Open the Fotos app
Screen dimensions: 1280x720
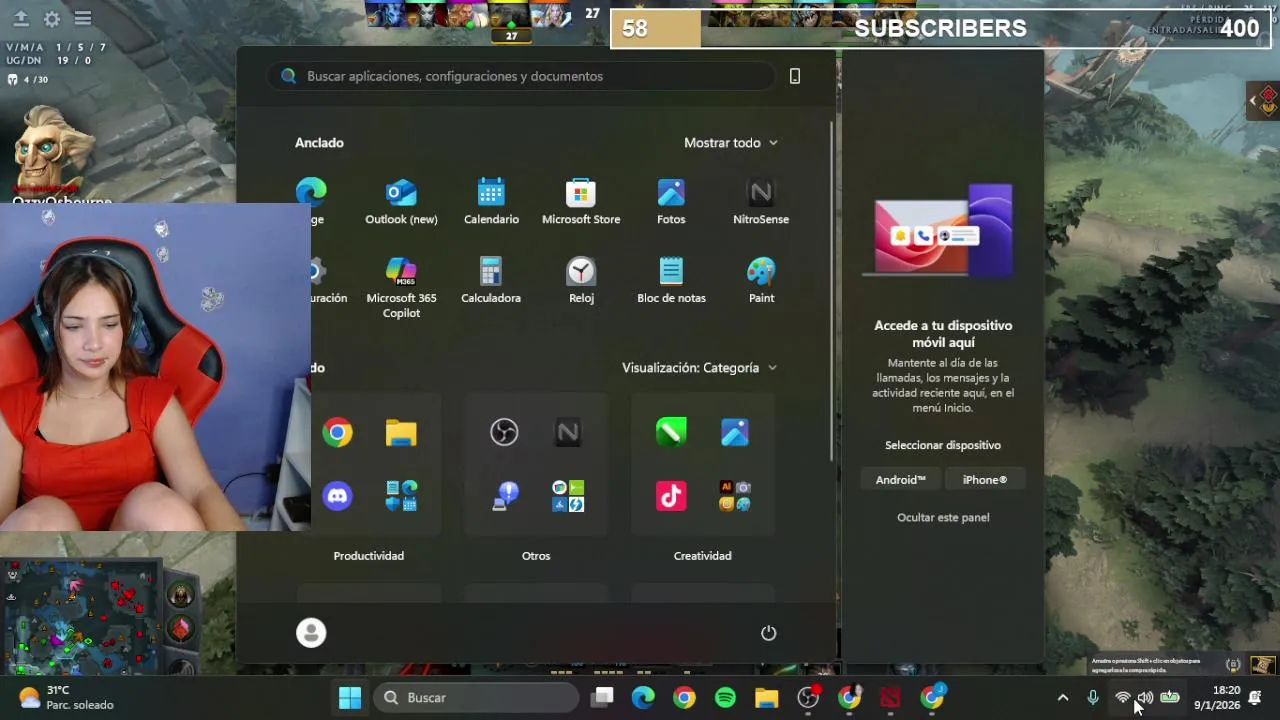[671, 201]
